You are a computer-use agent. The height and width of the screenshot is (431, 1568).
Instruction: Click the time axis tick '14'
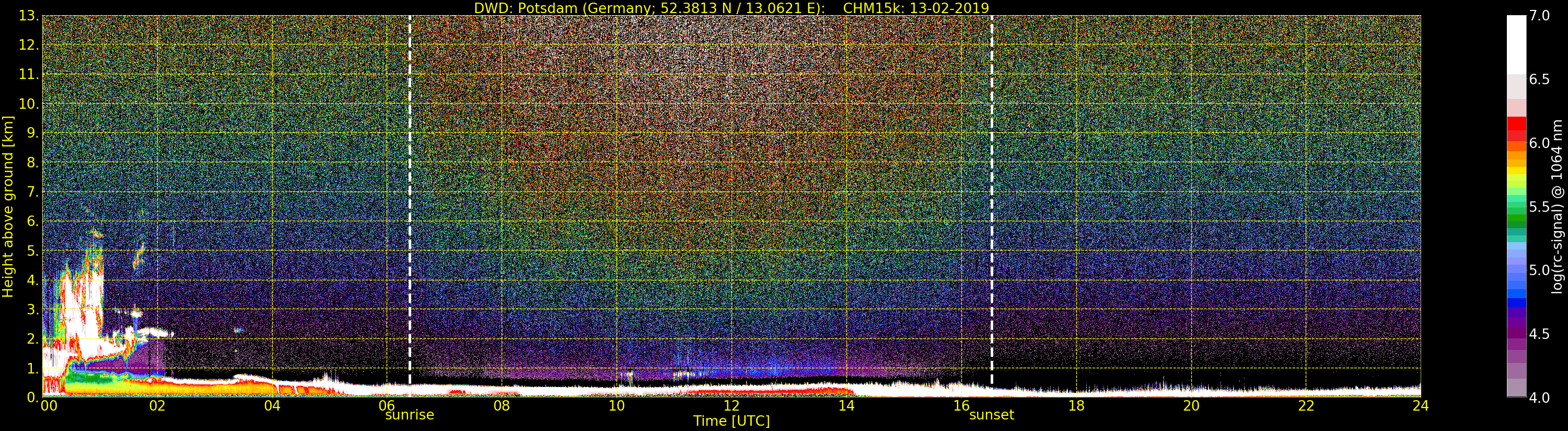tap(846, 405)
